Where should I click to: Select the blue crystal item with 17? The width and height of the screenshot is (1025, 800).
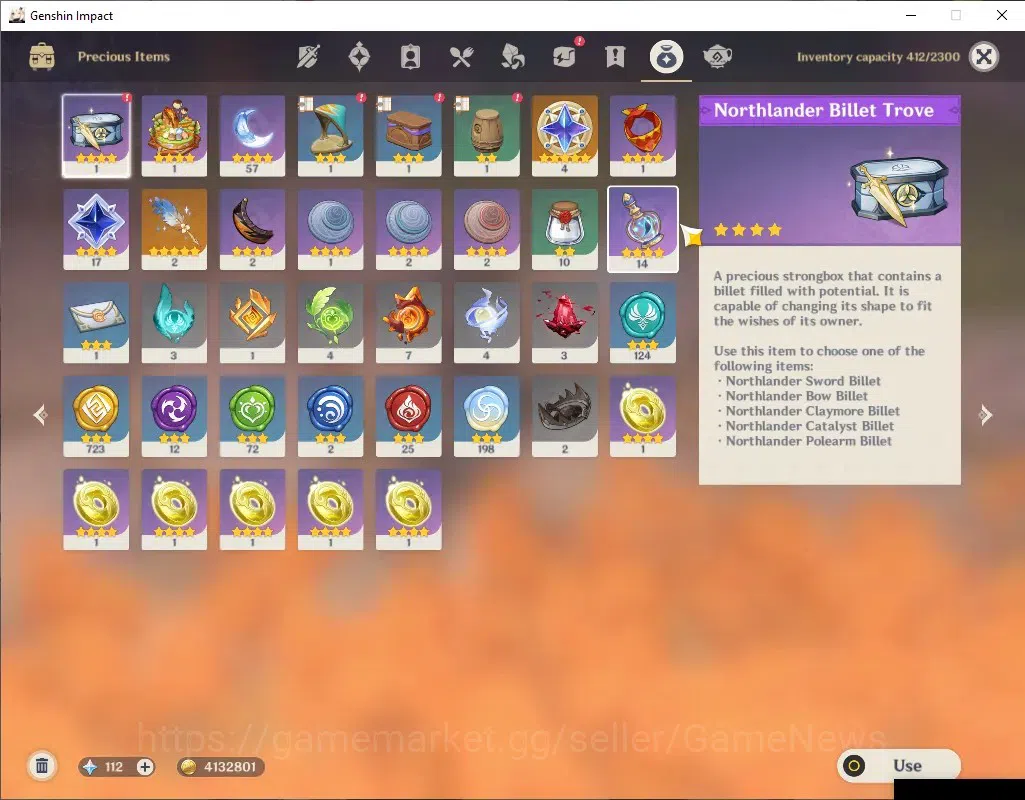(96, 229)
